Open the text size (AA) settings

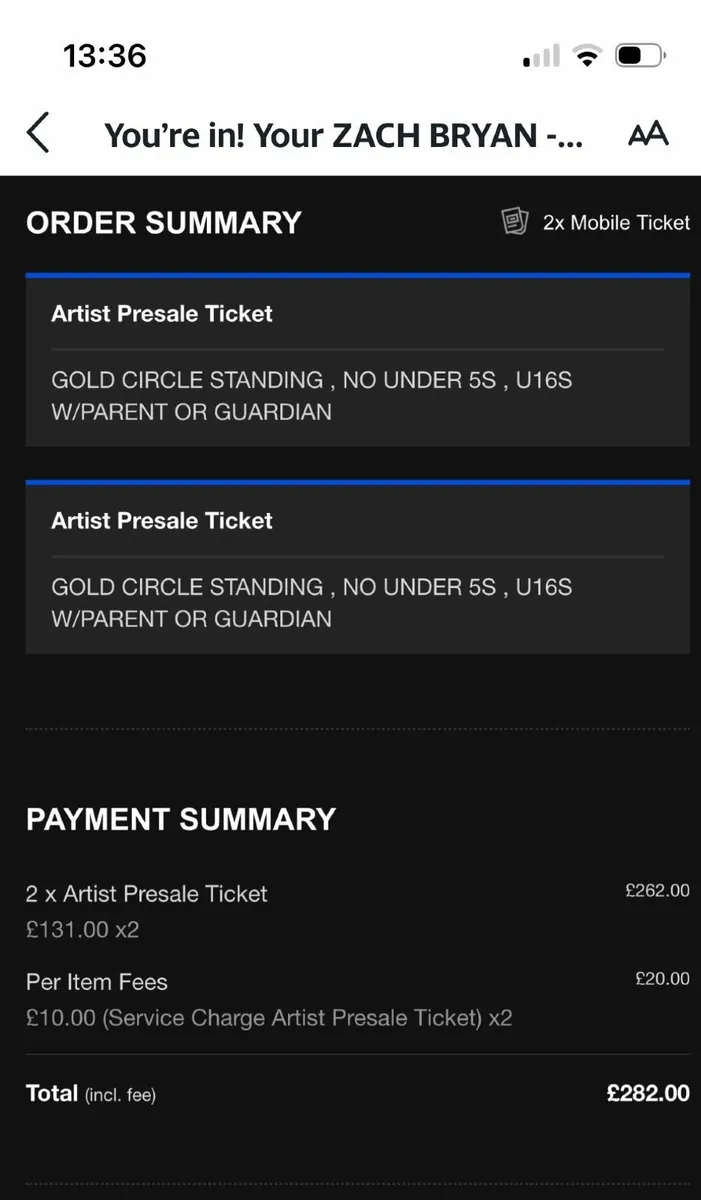click(x=649, y=133)
